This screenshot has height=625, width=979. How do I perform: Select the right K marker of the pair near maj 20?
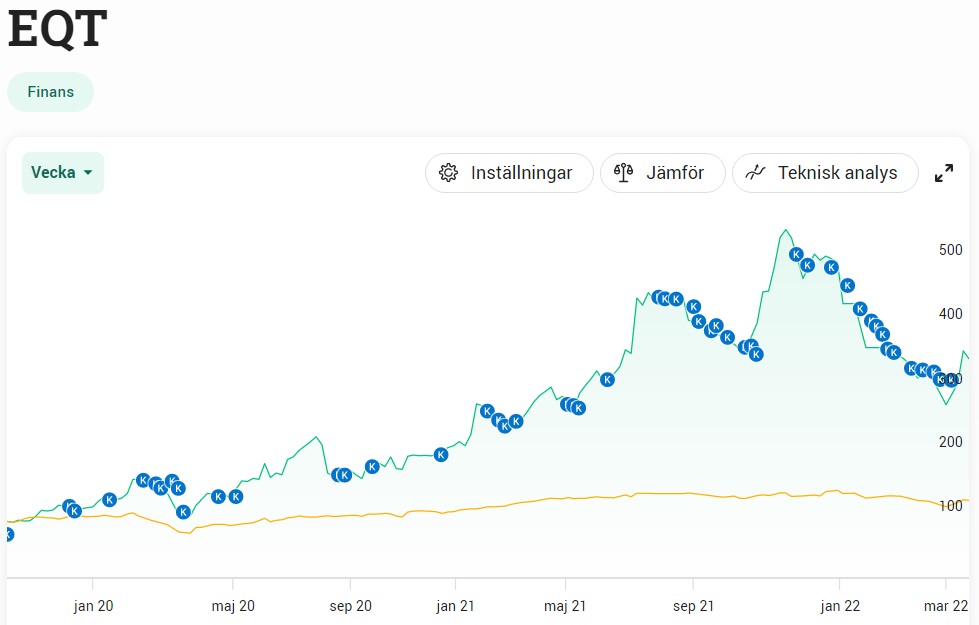236,496
